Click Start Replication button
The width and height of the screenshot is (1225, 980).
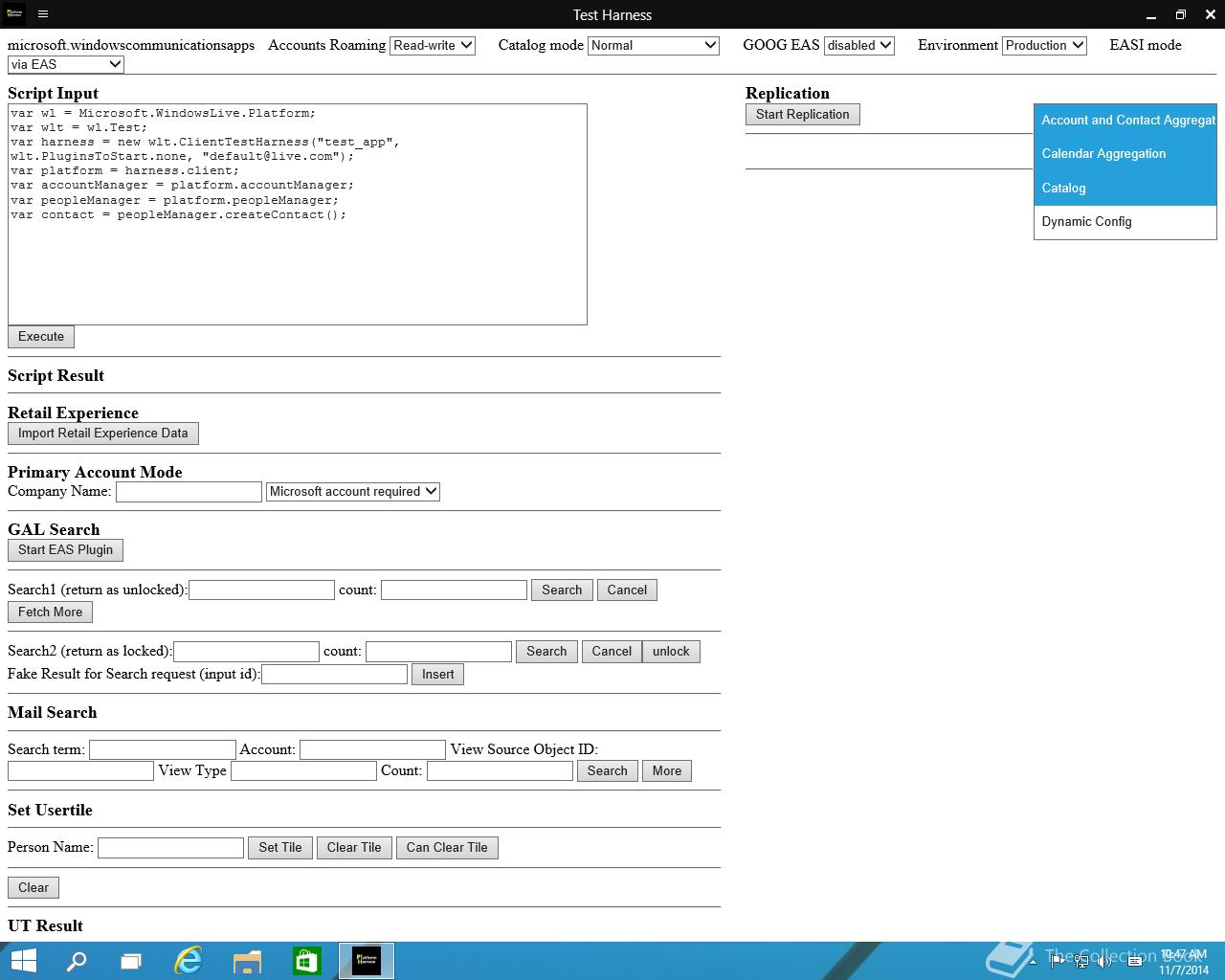point(803,115)
